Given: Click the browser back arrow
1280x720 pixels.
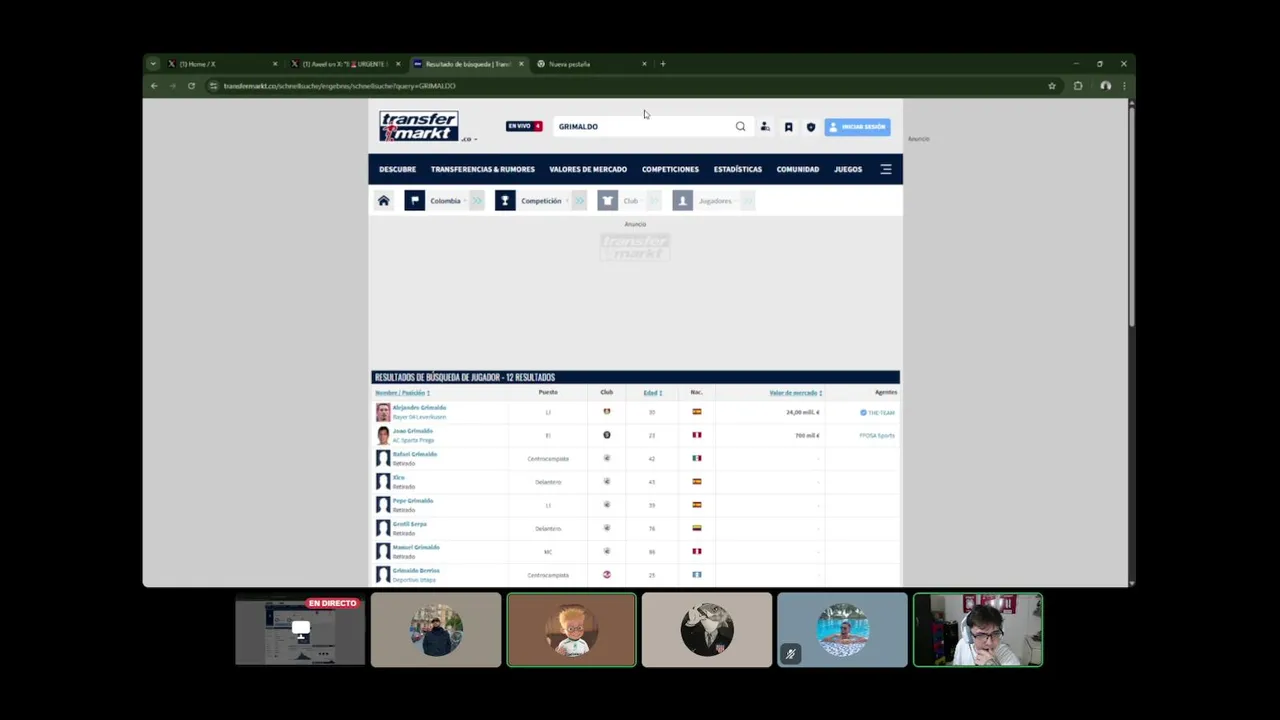Looking at the screenshot, I should pos(154,86).
